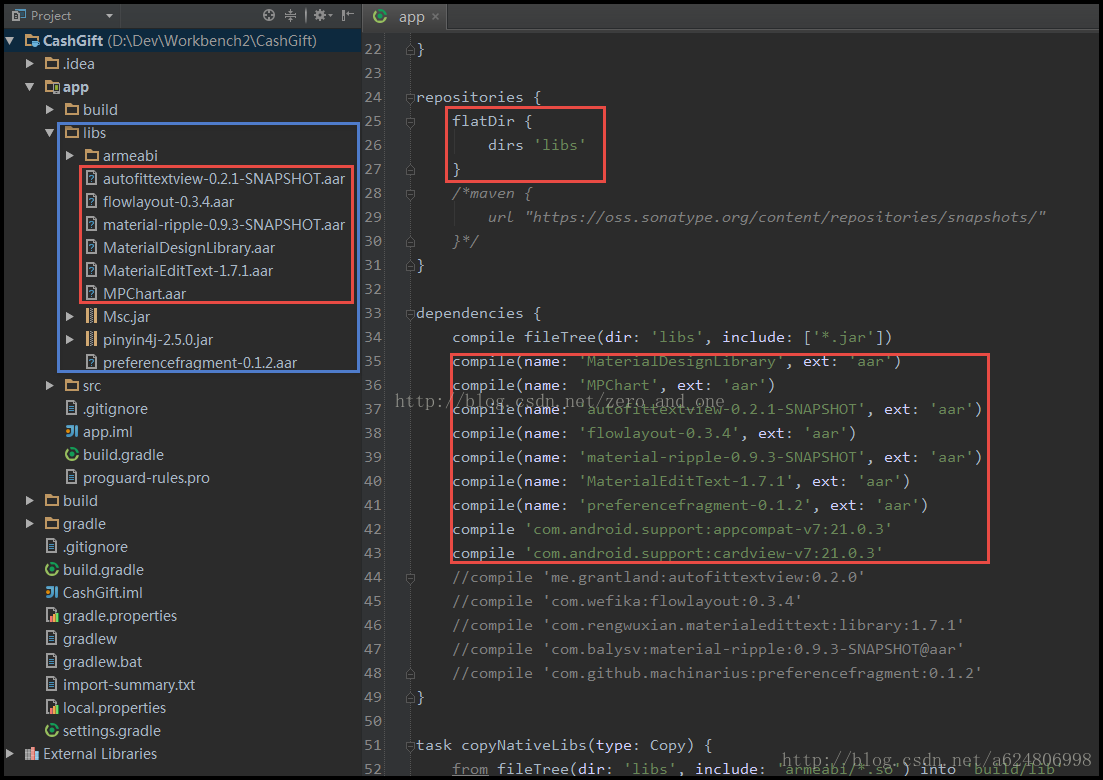Select preferencefragment-0.1.2.aar file
The image size is (1103, 780).
click(200, 363)
